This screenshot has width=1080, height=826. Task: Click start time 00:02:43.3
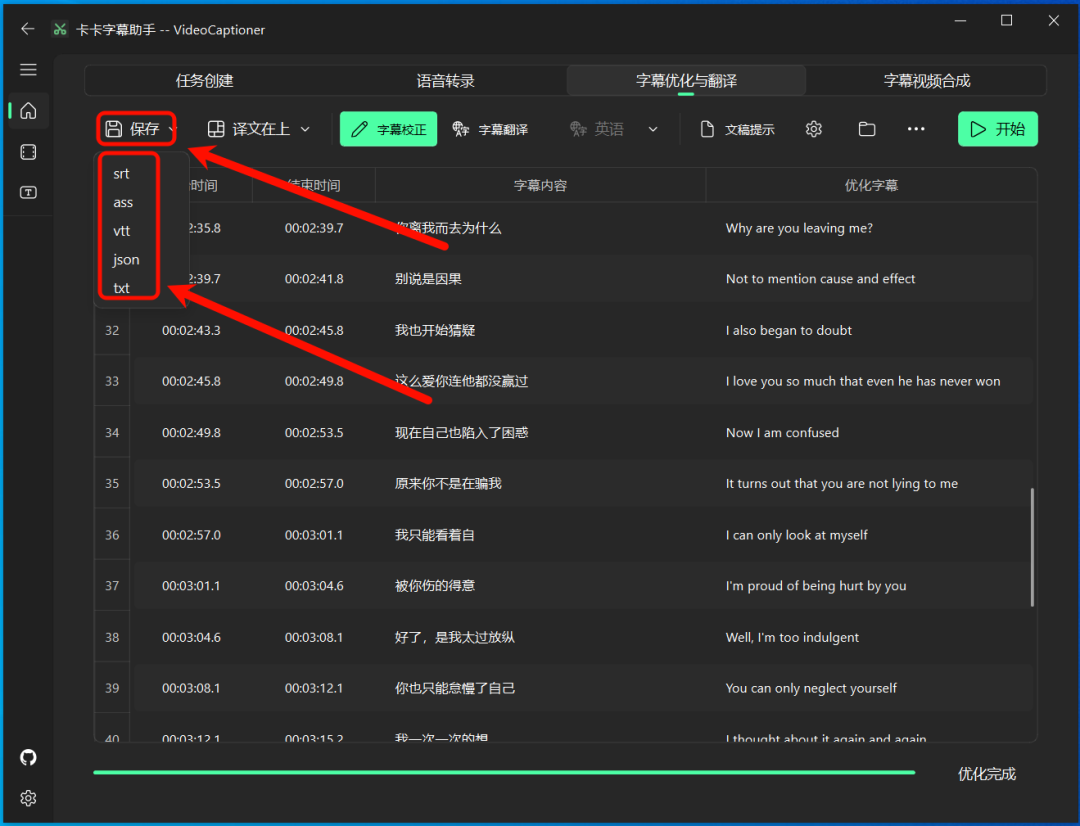(x=191, y=330)
